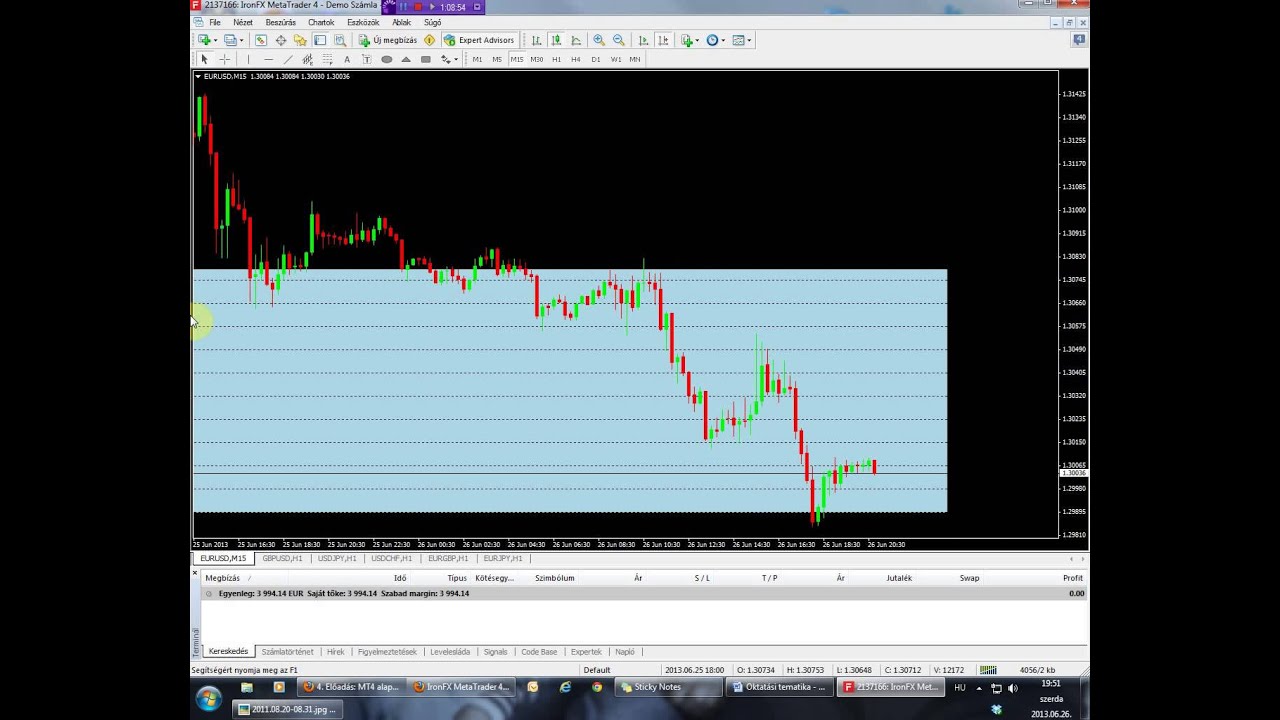Viewport: 1280px width, 720px height.
Task: Select the horizontal line drawing tool
Action: click(x=269, y=59)
